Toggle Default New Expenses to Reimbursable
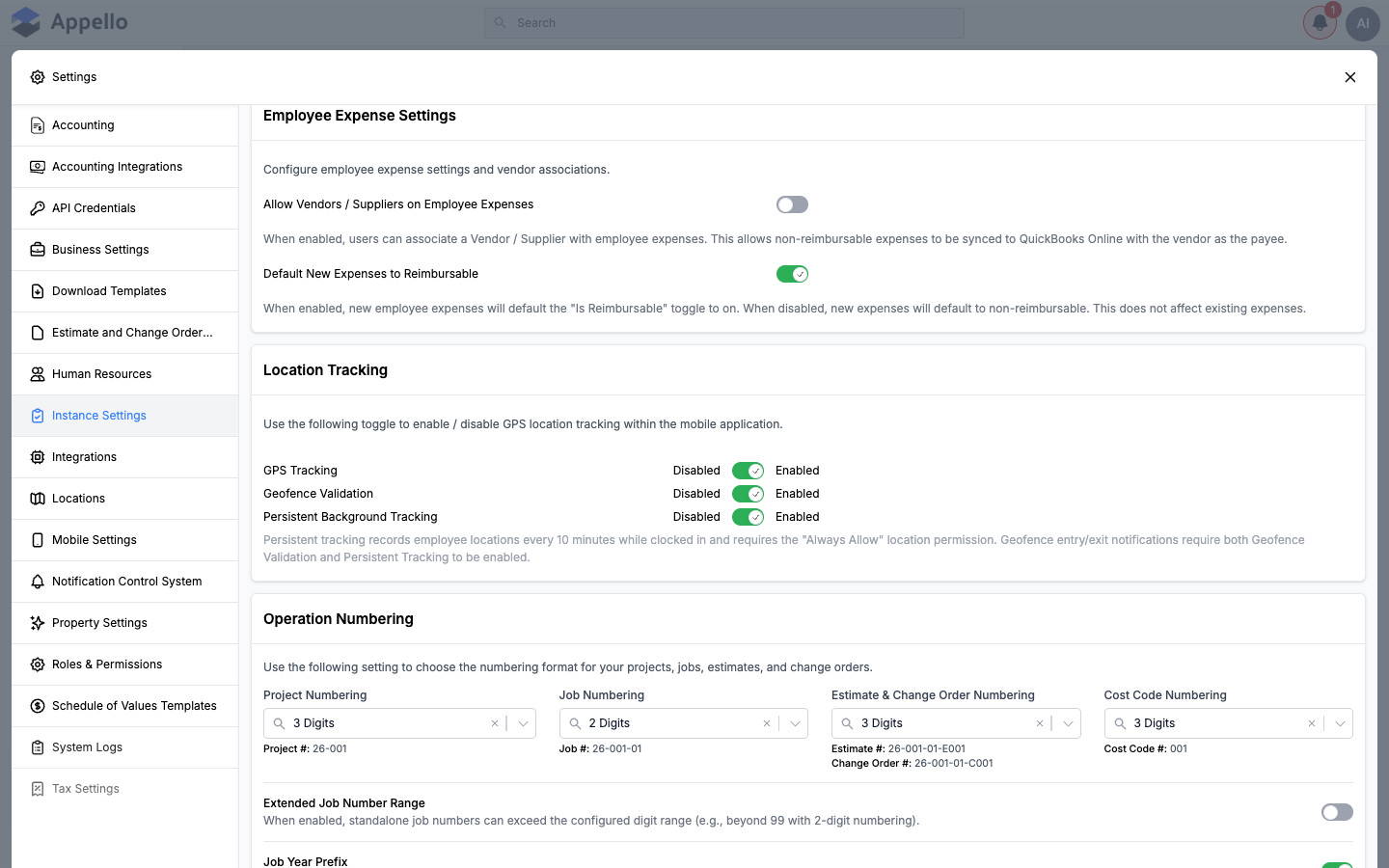 [792, 274]
